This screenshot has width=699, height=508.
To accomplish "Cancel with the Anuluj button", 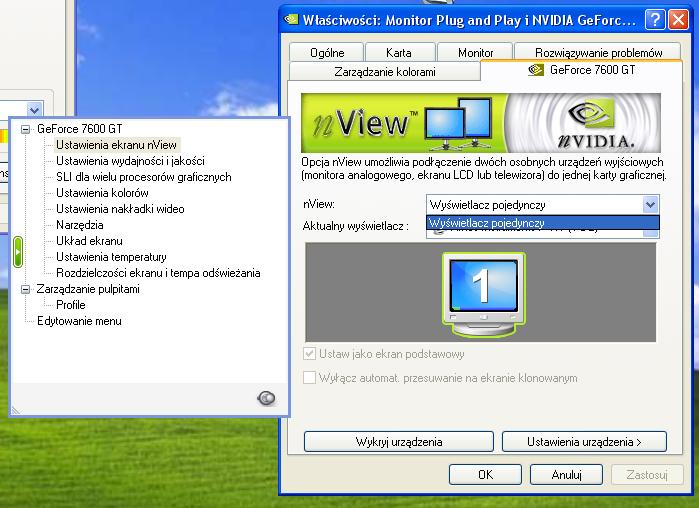I will coord(566,475).
